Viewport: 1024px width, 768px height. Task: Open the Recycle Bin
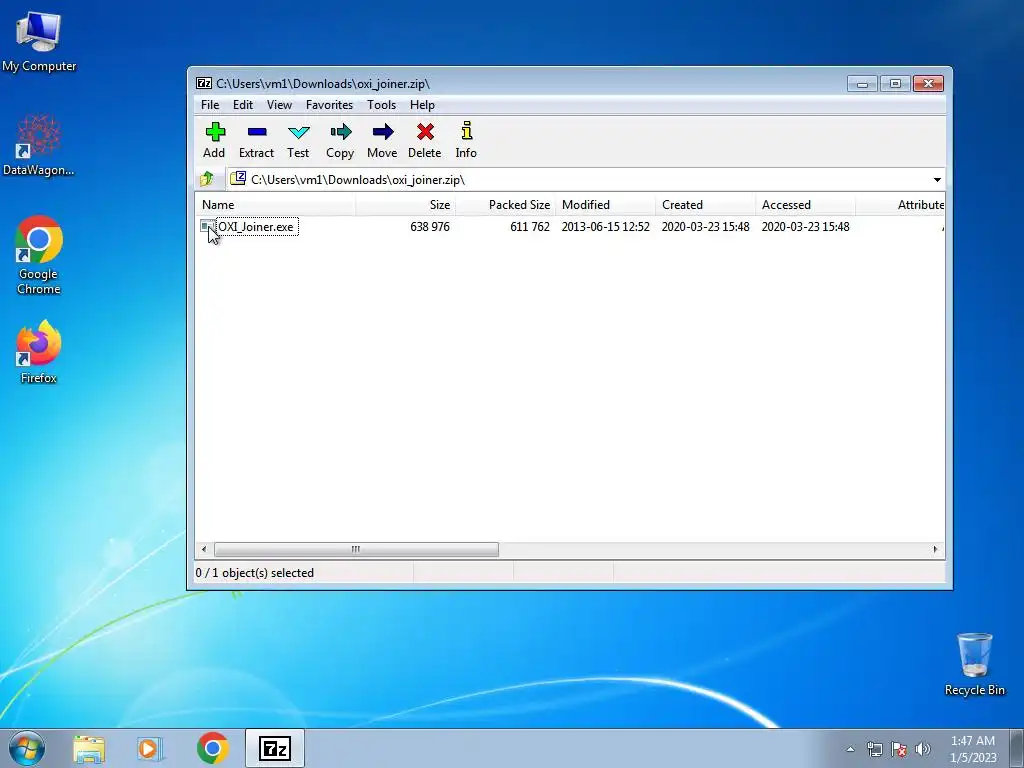[974, 664]
